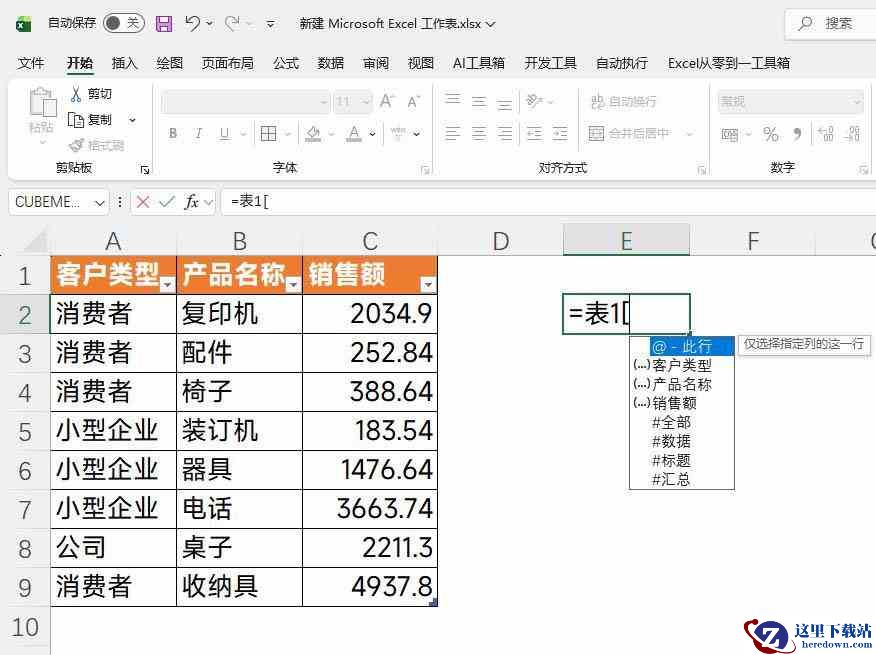Image resolution: width=876 pixels, height=655 pixels.
Task: Click the Copy (复制) icon
Action: point(76,120)
